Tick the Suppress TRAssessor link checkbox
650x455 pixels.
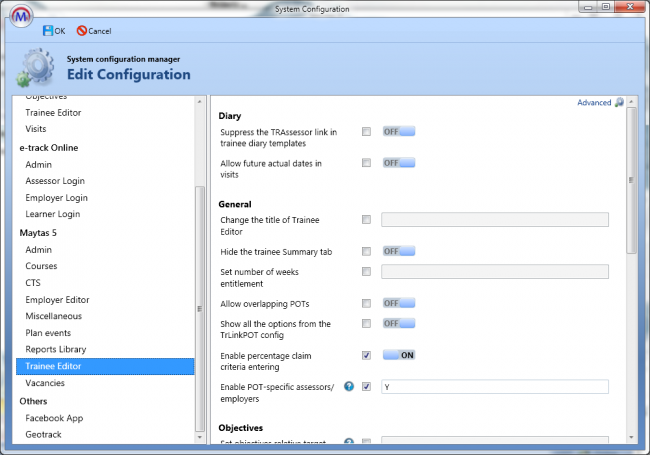pos(367,132)
